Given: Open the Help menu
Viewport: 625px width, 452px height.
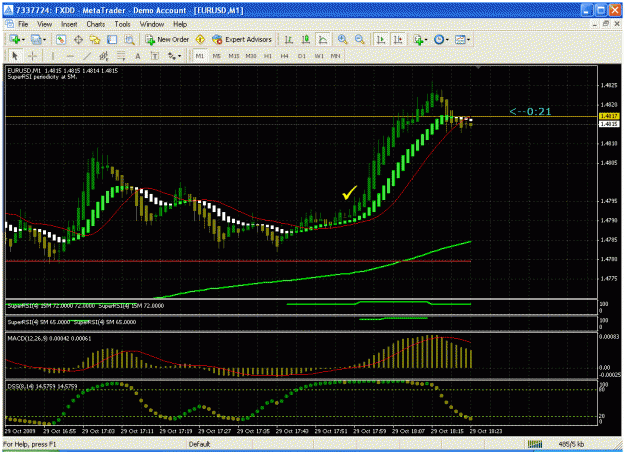Looking at the screenshot, I should 180,24.
